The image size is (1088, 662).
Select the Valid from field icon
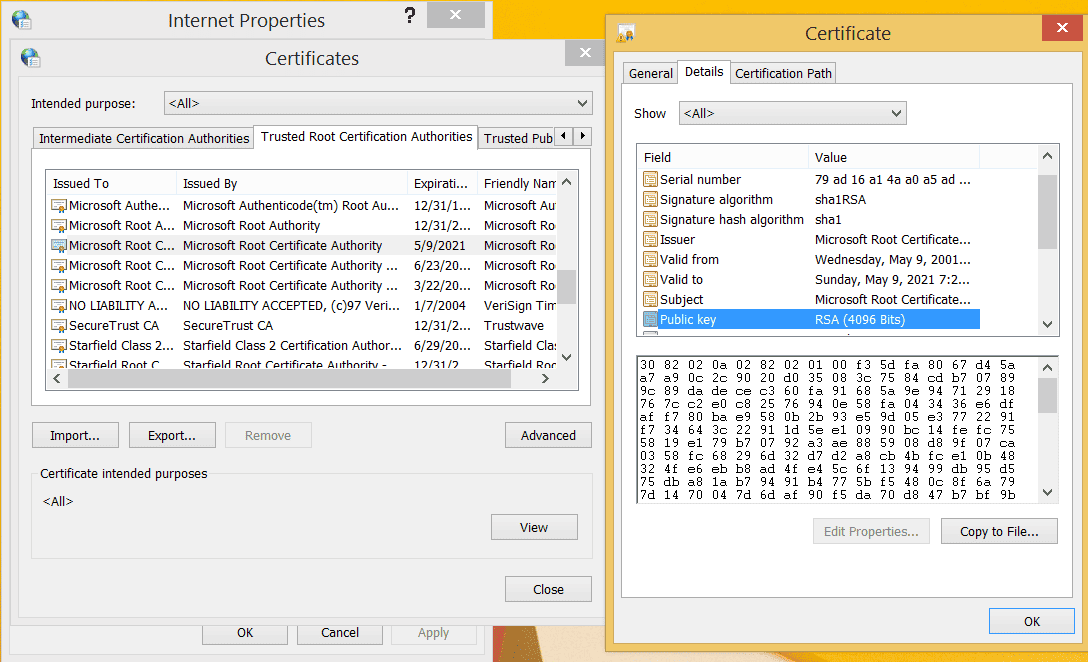point(650,260)
